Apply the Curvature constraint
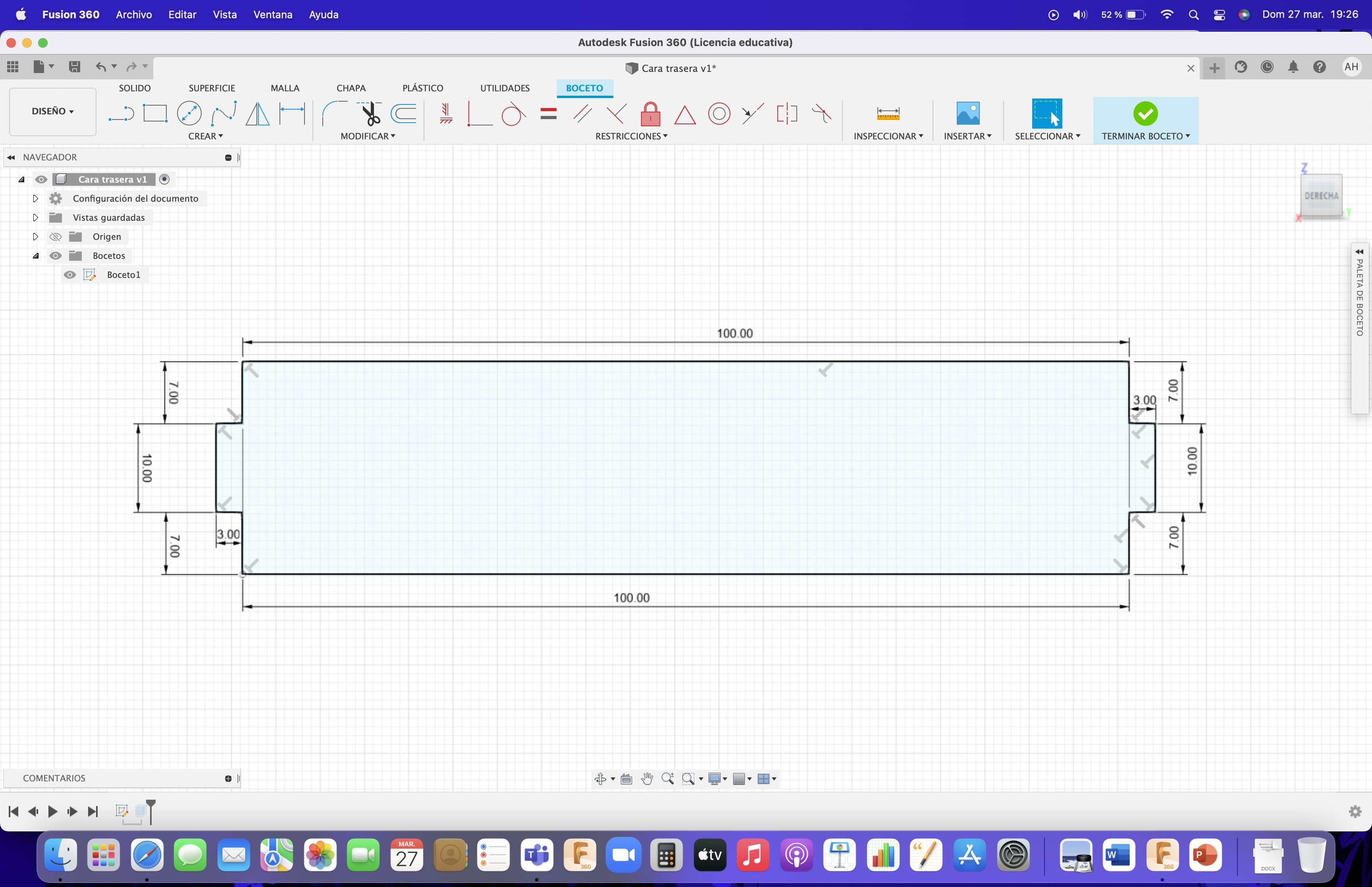The width and height of the screenshot is (1372, 887). coord(822,114)
